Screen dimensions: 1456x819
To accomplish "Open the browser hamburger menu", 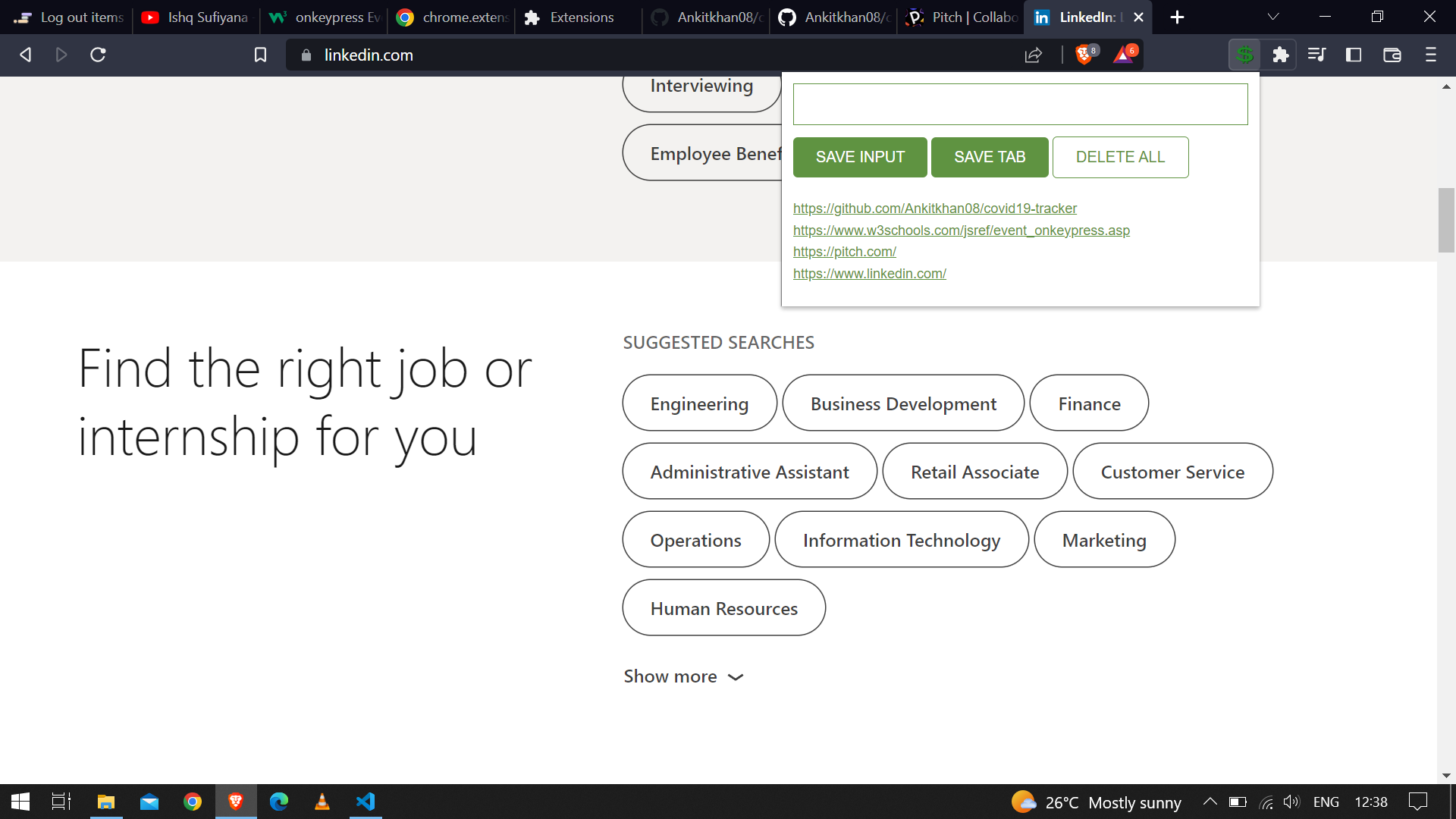I will coord(1430,55).
